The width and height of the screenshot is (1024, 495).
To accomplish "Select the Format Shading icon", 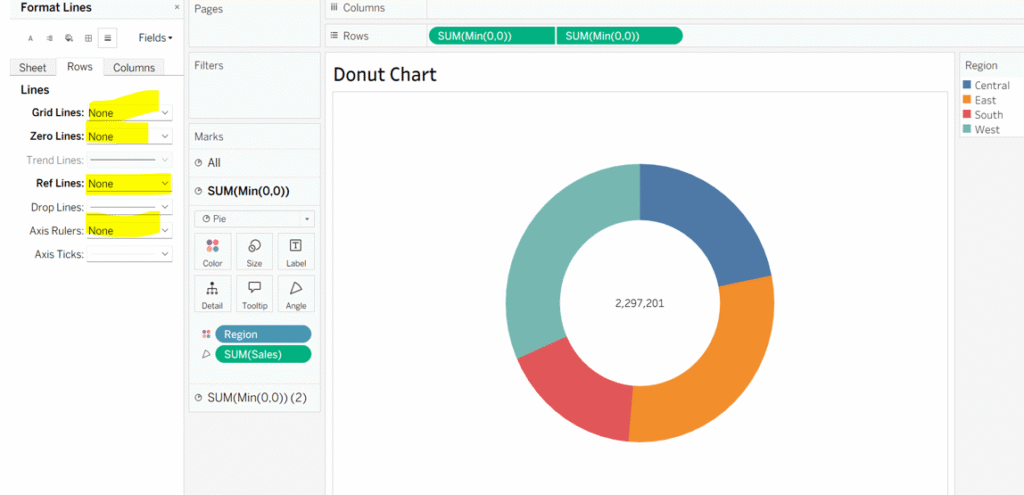I will (69, 38).
